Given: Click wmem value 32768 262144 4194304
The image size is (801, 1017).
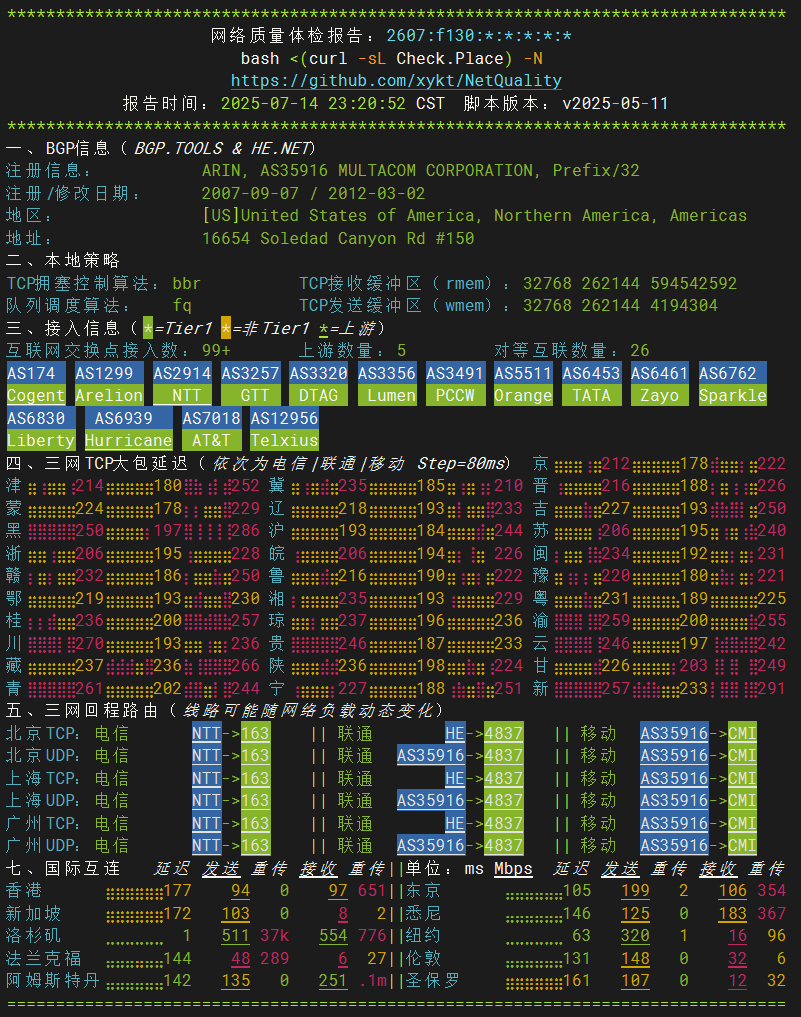Looking at the screenshot, I should click(x=620, y=305).
